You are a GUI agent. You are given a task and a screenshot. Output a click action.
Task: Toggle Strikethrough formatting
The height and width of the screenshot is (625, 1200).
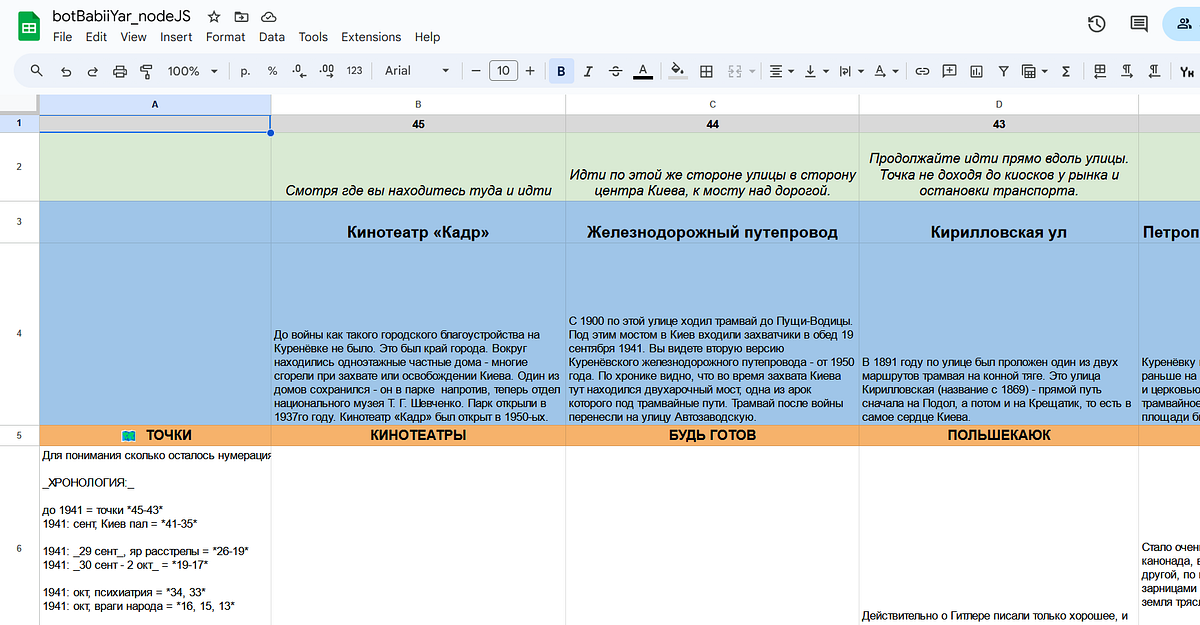click(615, 71)
